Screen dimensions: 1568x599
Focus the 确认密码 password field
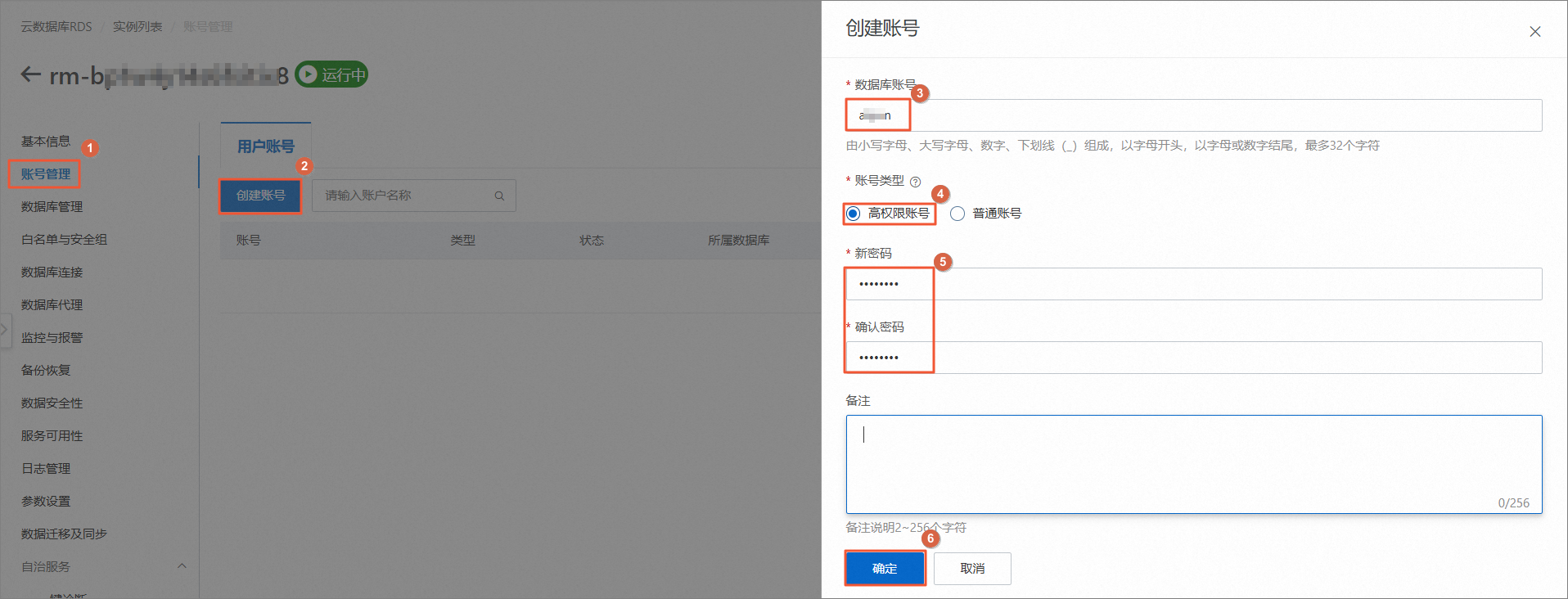[1194, 358]
